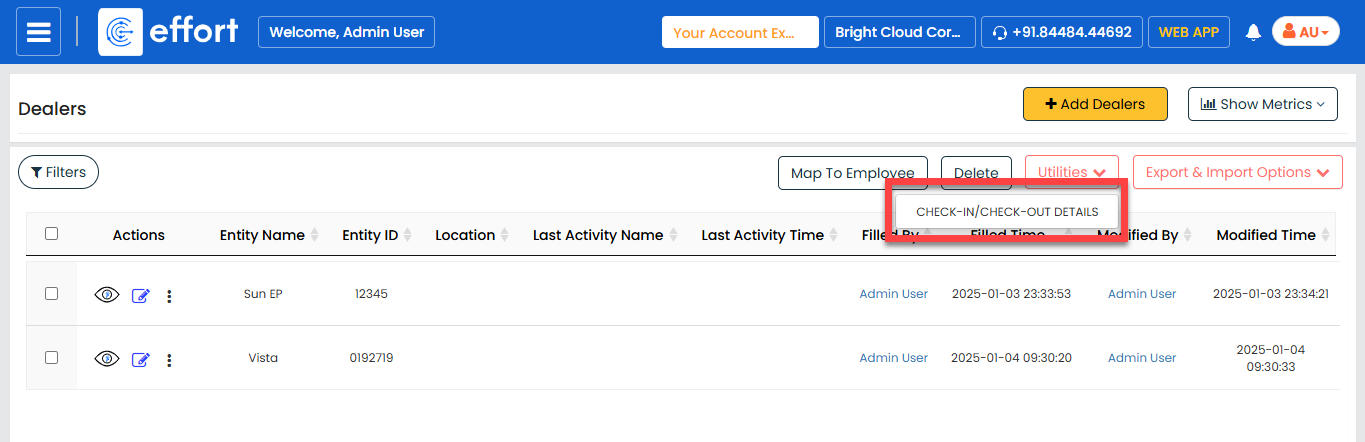This screenshot has height=442, width=1365.
Task: View the Sun EP dealer details
Action: tap(107, 295)
